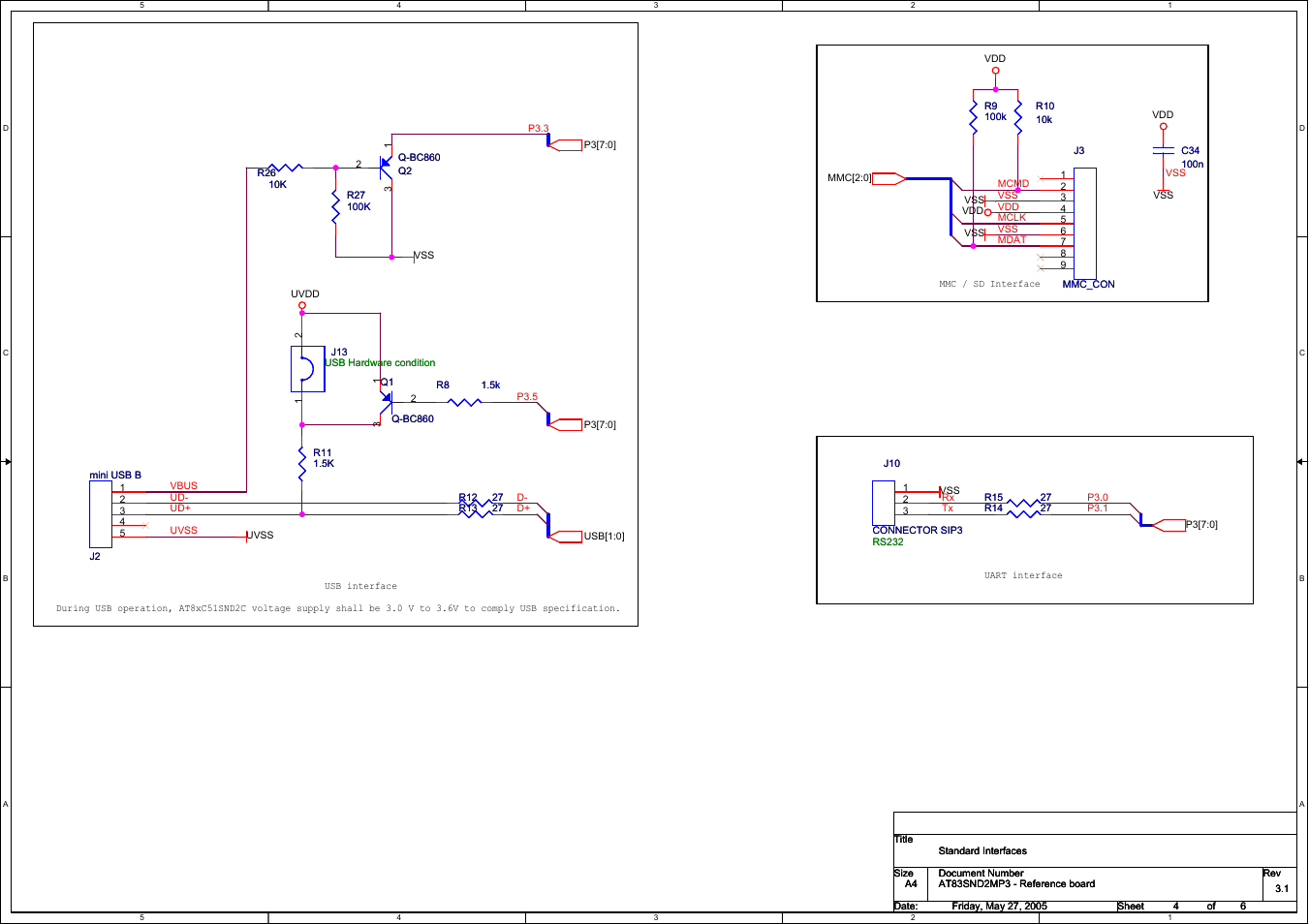Click the sheet number '4' in title block
Viewport: 1309px width, 924px height.
[1176, 907]
